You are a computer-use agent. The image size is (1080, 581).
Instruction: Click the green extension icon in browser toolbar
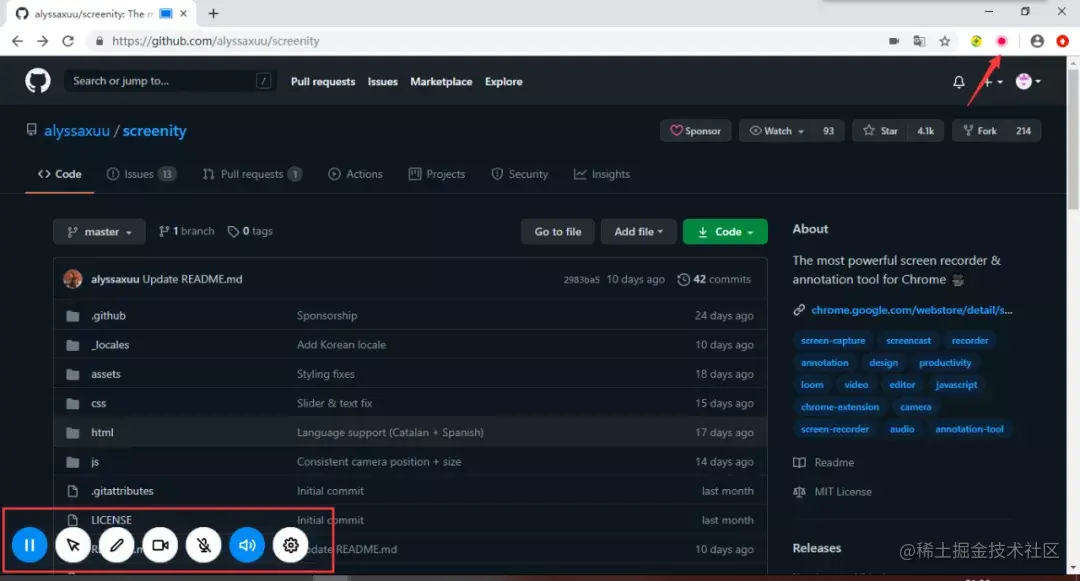pyautogui.click(x=976, y=41)
